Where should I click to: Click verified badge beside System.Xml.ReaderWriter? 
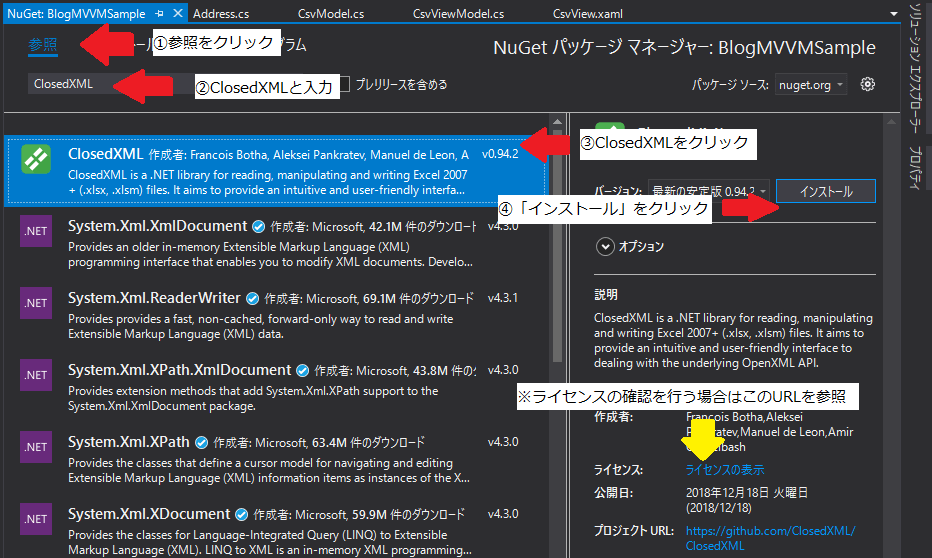coord(252,298)
